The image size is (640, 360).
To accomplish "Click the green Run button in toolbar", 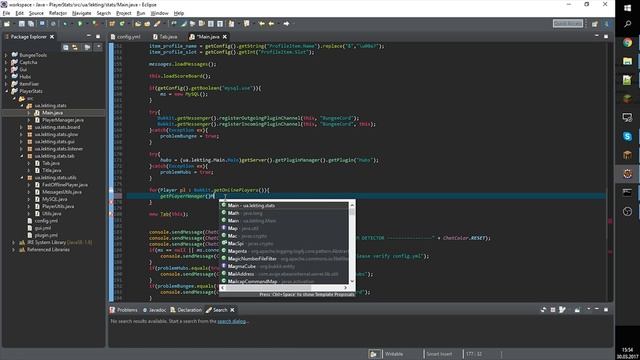I will (80, 24).
